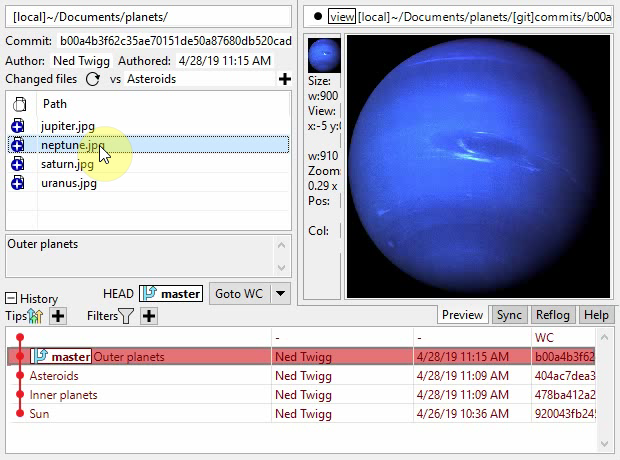
Task: Click the plus button next to Filters
Action: pyautogui.click(x=149, y=316)
